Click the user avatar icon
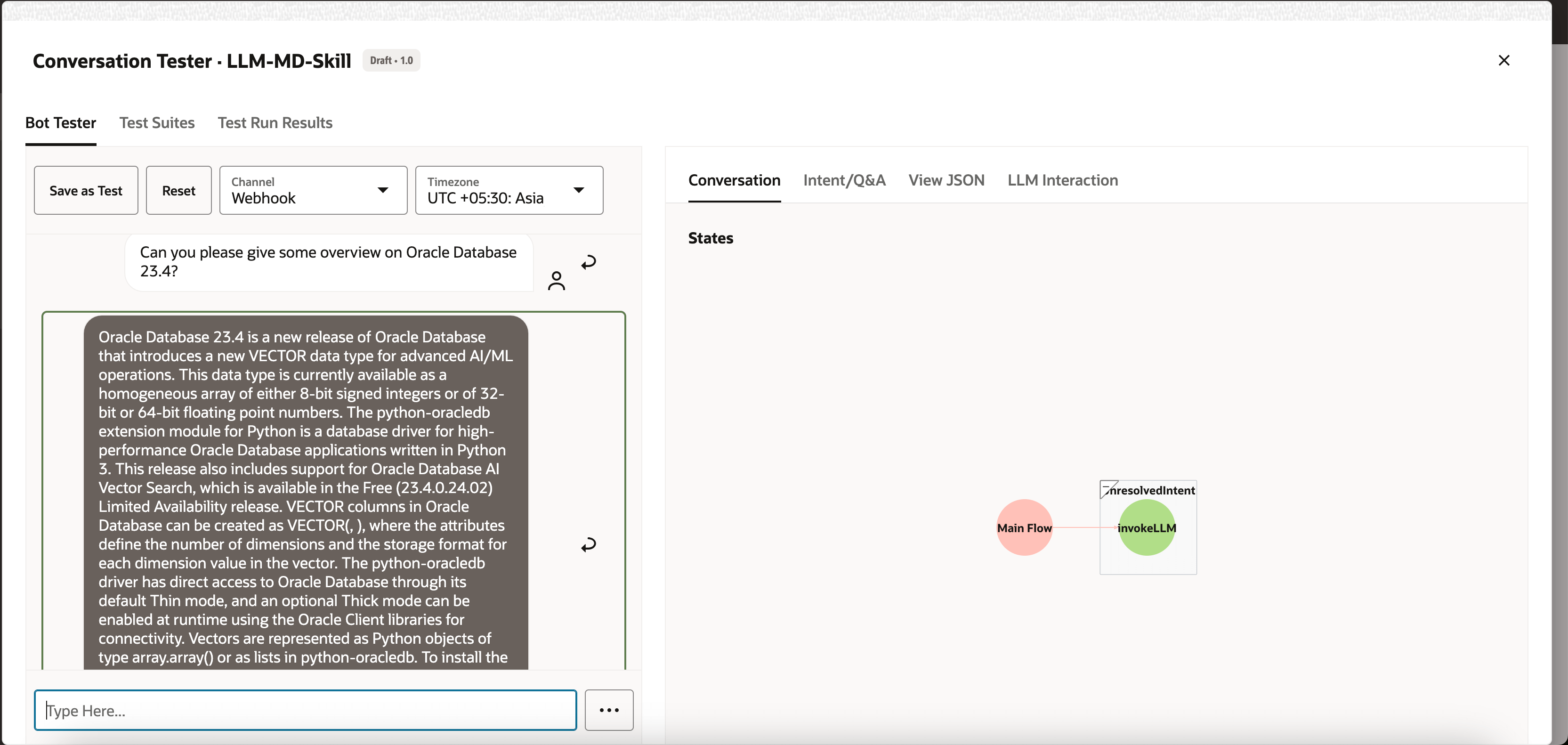The image size is (1568, 745). coord(557,281)
